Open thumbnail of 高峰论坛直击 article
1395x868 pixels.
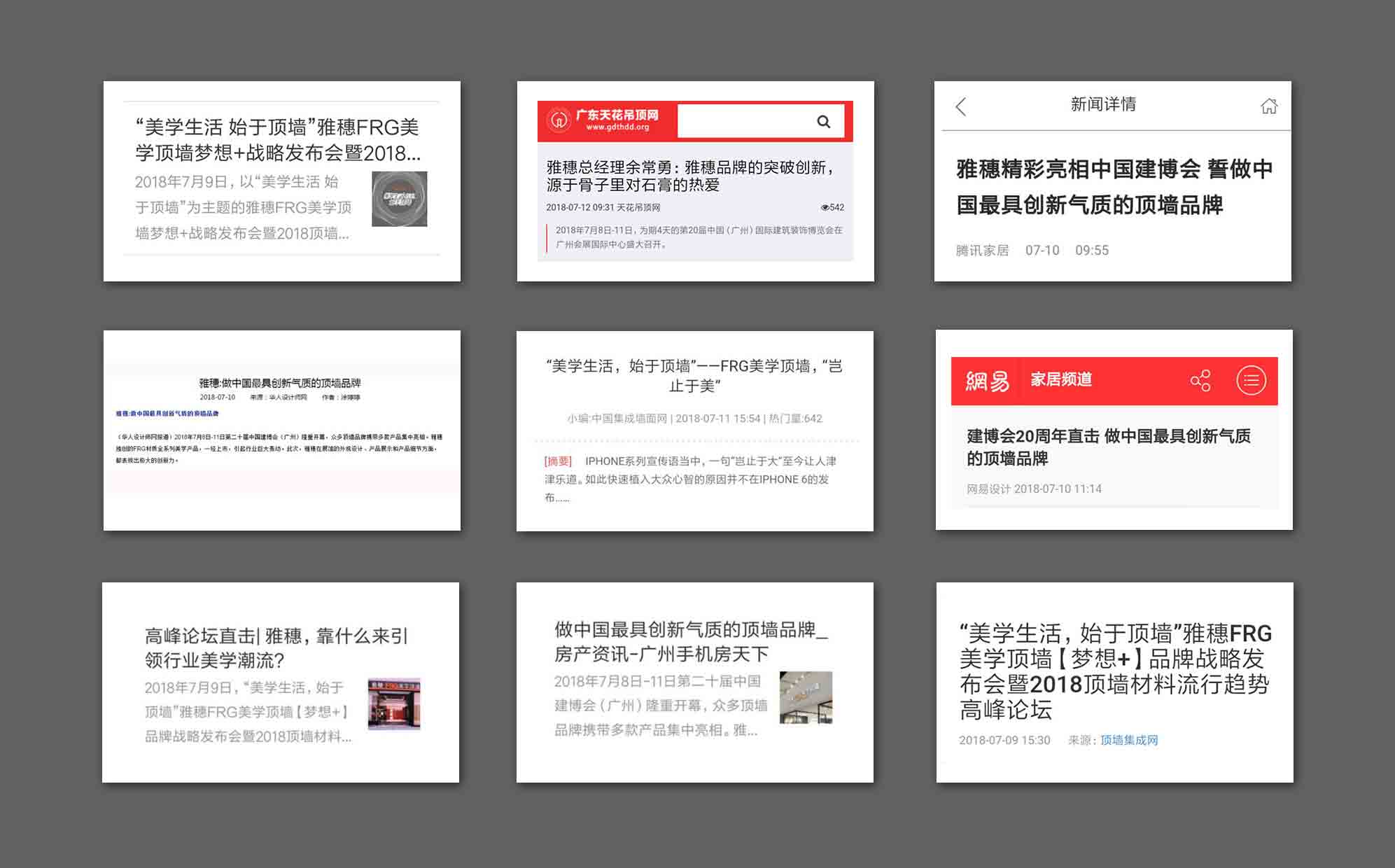(x=394, y=703)
